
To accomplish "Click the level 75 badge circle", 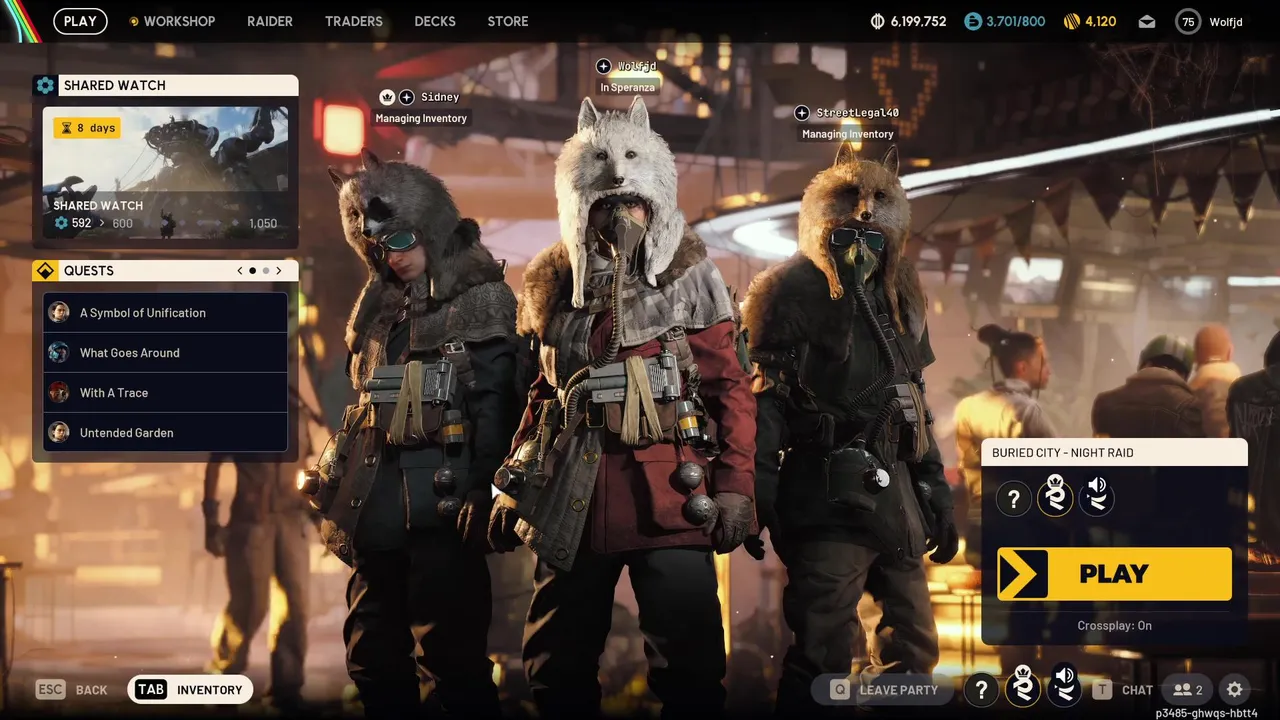I will pyautogui.click(x=1188, y=21).
